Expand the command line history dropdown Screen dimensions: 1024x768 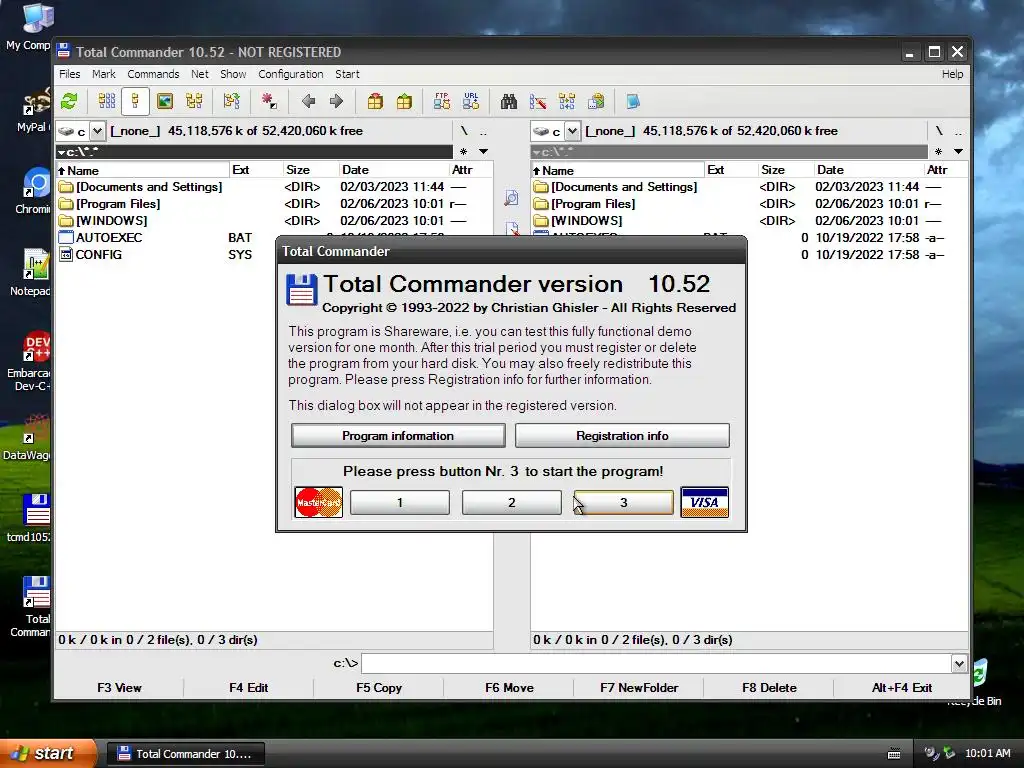[959, 664]
